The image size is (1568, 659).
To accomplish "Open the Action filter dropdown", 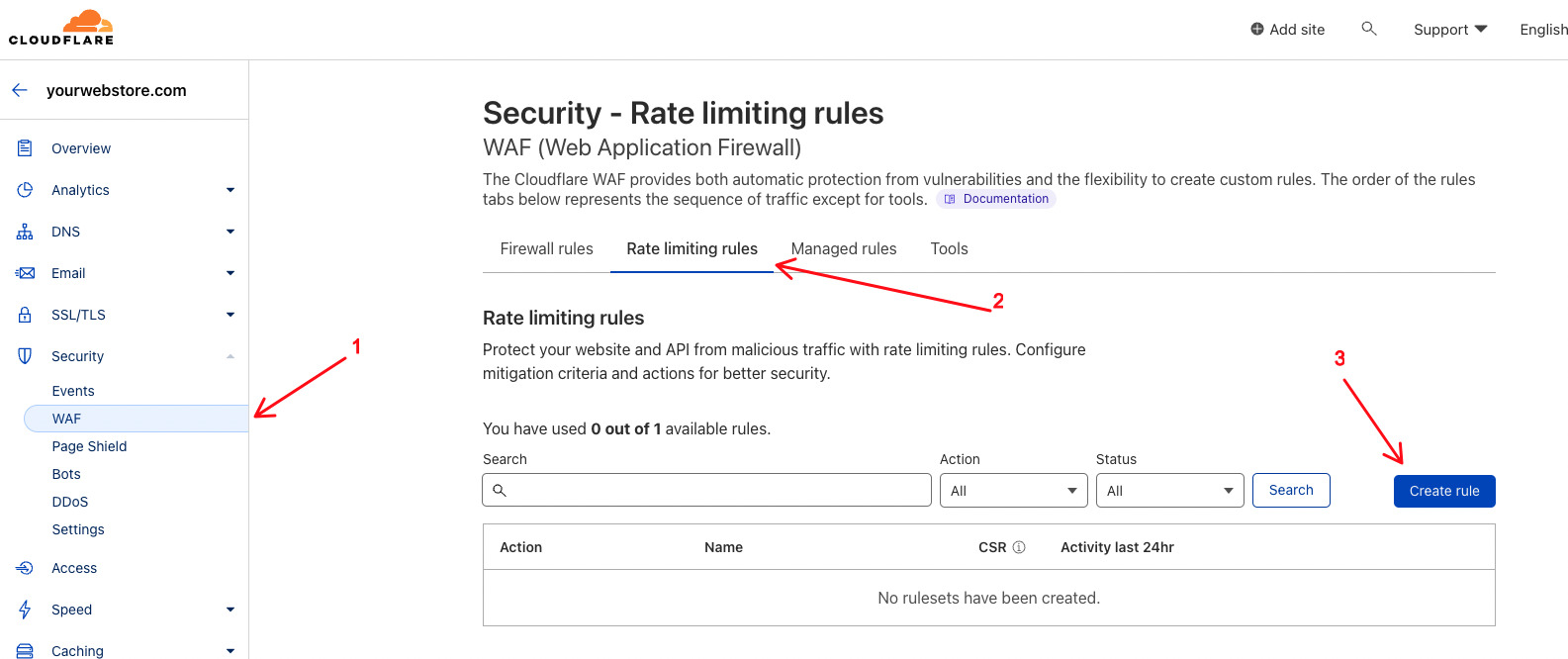I will click(x=1013, y=490).
